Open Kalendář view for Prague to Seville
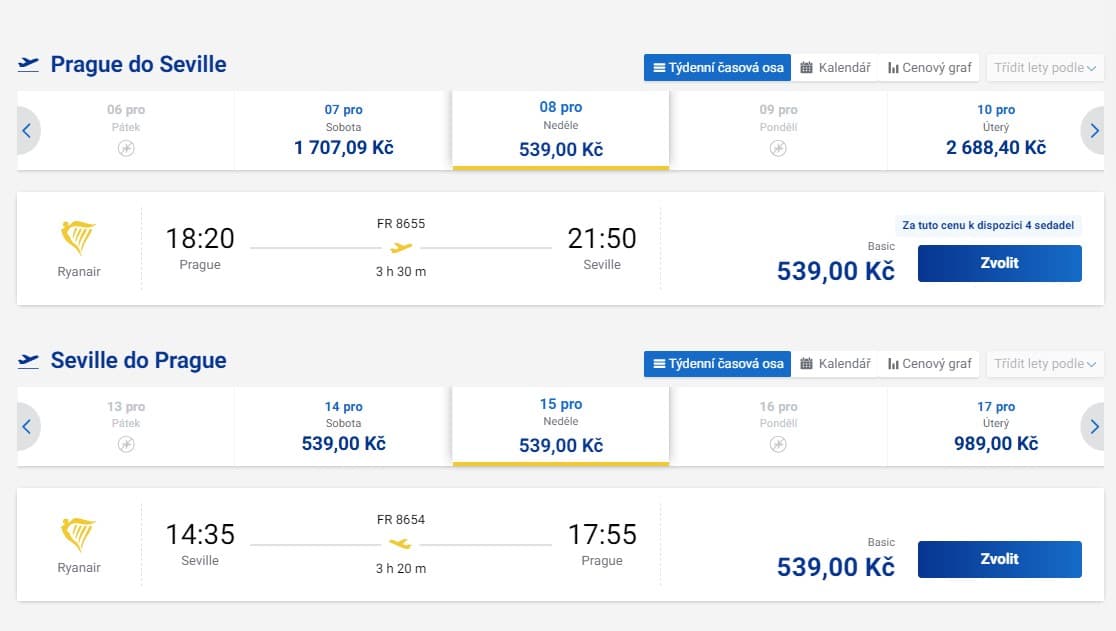1116x631 pixels. (835, 68)
